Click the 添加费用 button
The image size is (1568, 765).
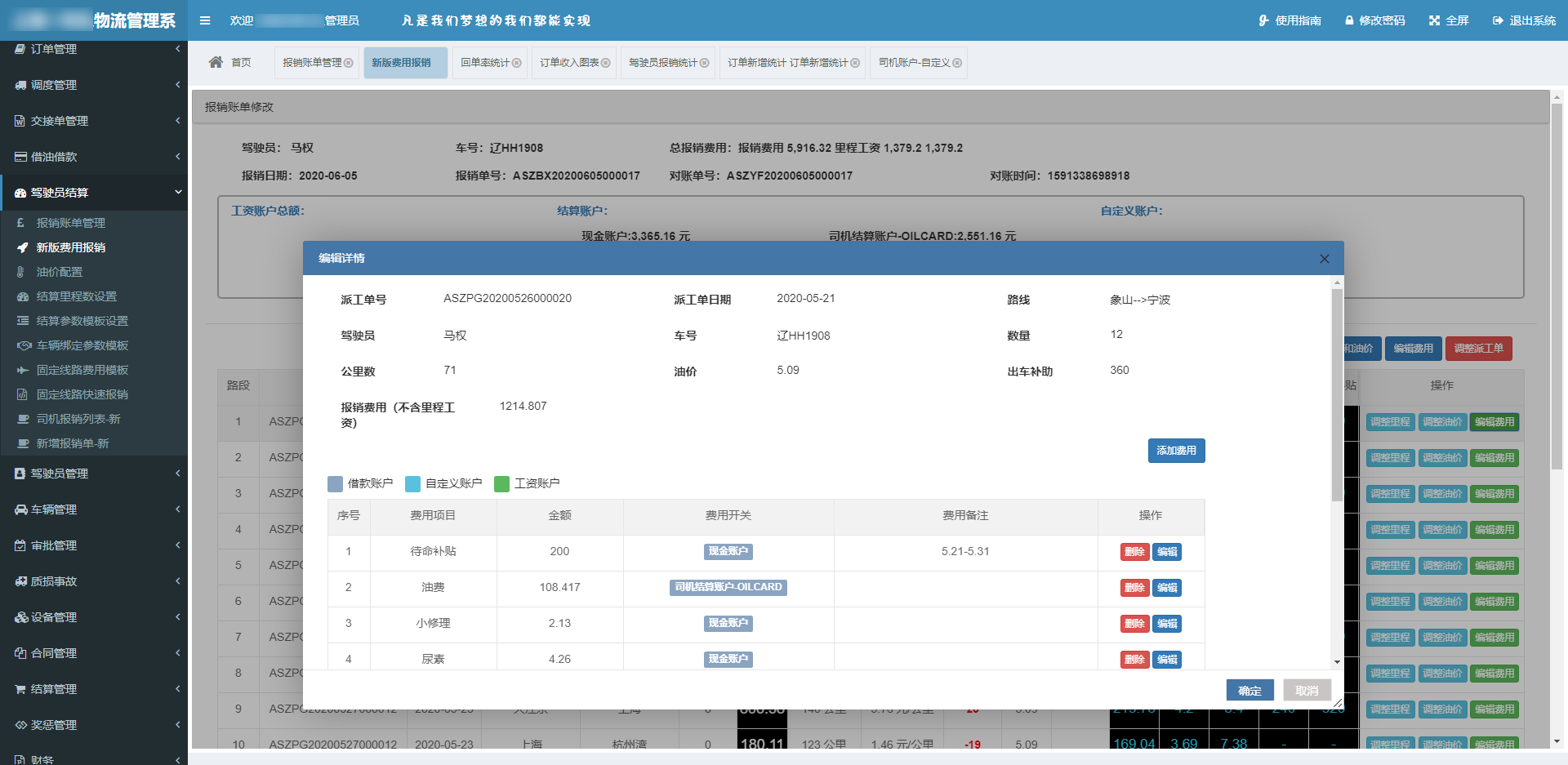click(1176, 451)
